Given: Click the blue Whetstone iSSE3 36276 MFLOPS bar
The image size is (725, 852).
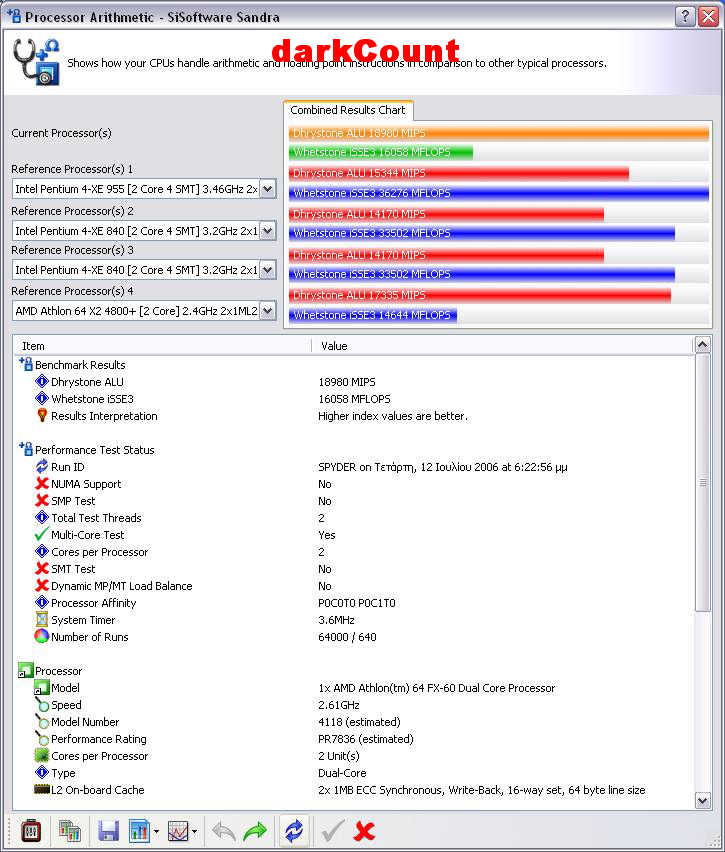Looking at the screenshot, I should pos(499,193).
